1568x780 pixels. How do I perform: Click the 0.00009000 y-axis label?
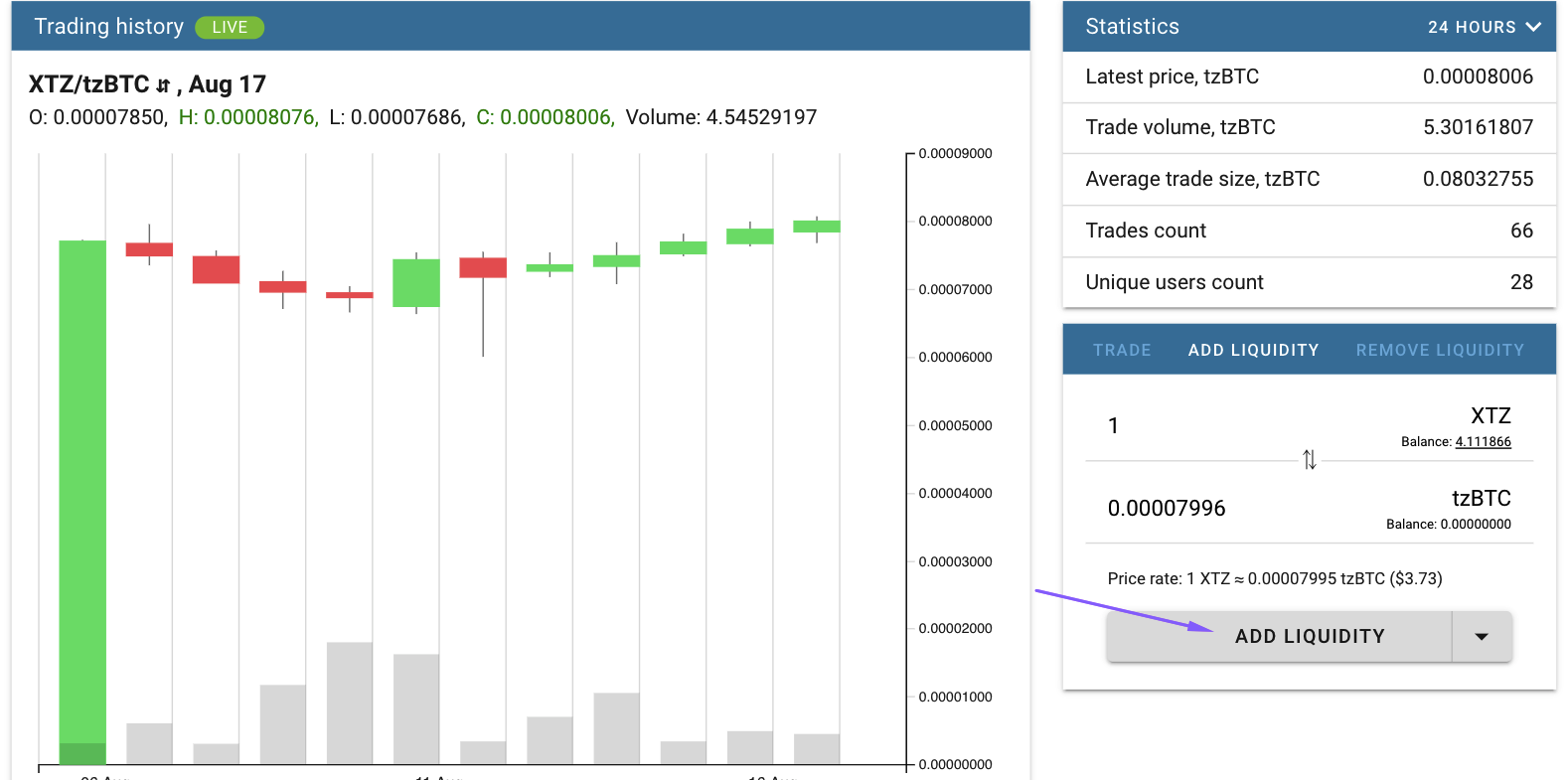click(955, 154)
